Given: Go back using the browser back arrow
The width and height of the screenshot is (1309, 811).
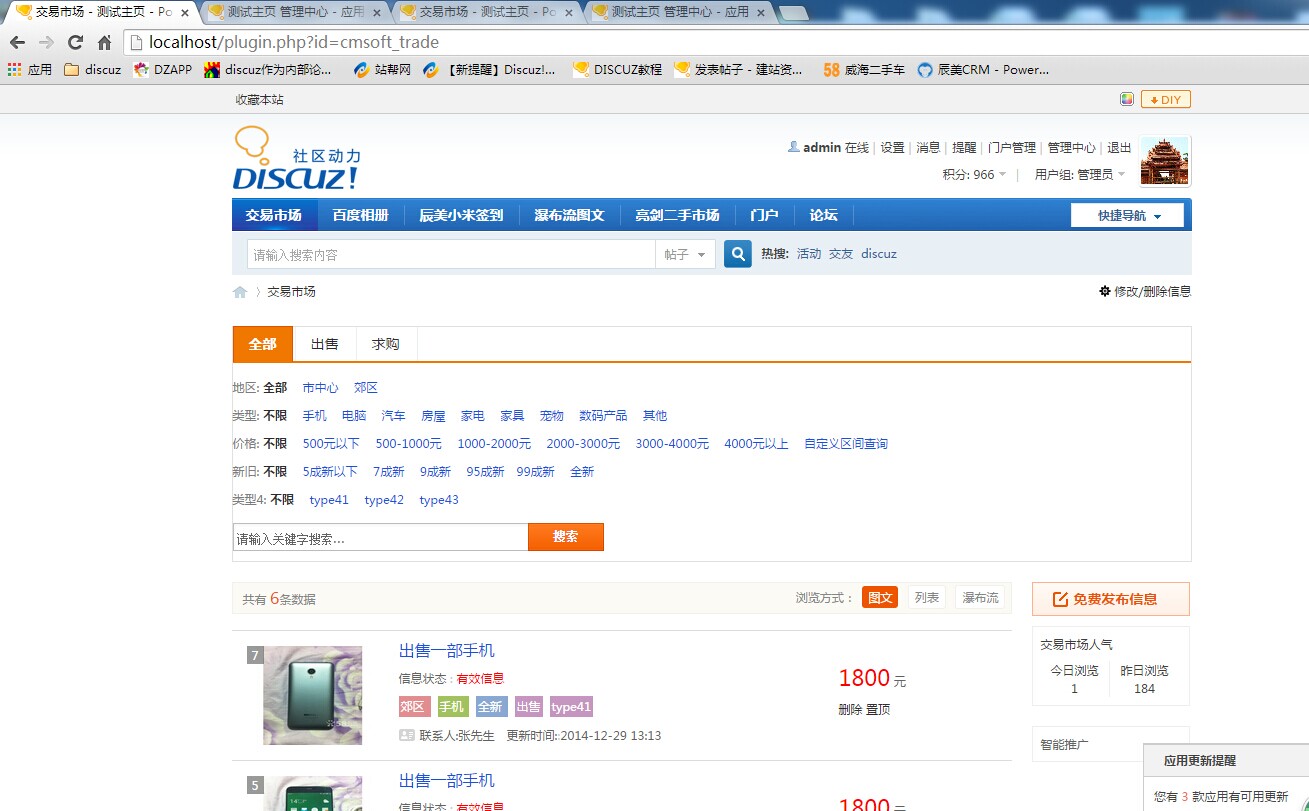Looking at the screenshot, I should pos(17,42).
